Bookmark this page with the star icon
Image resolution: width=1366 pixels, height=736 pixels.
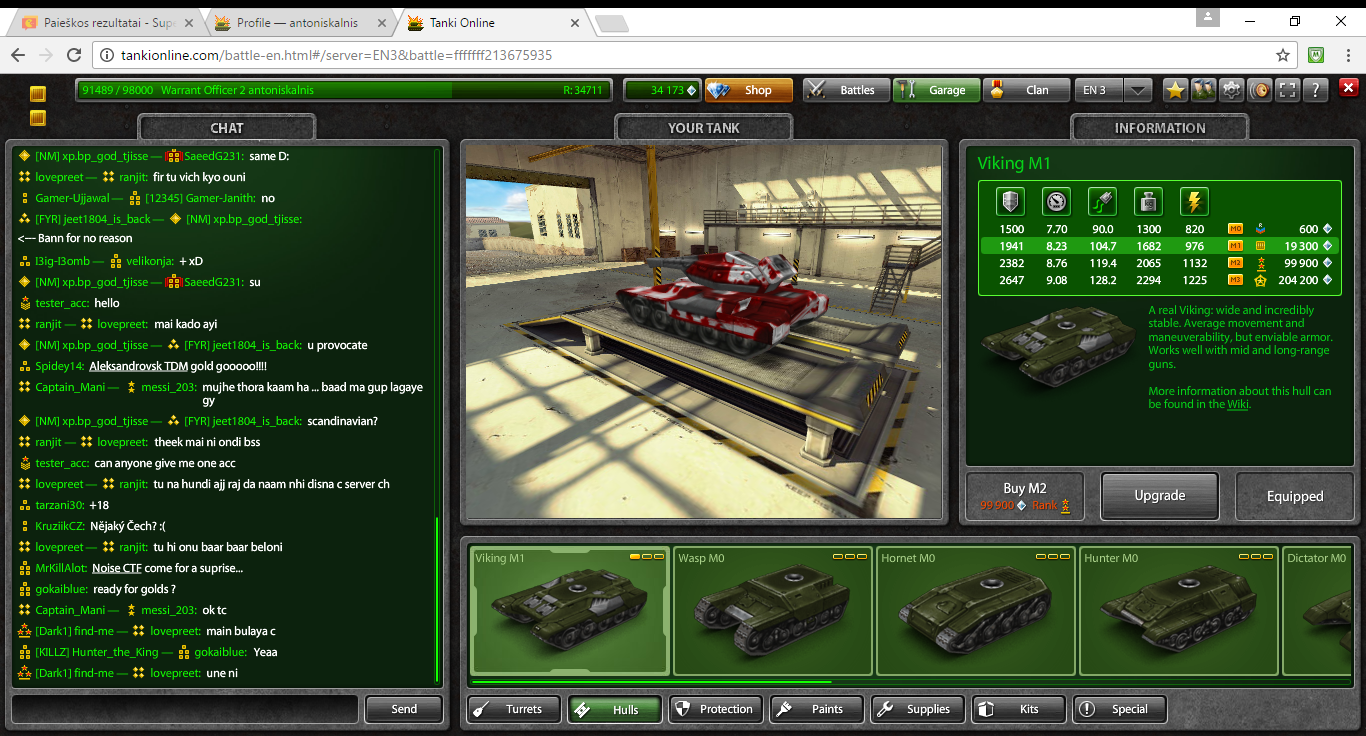pos(1283,55)
